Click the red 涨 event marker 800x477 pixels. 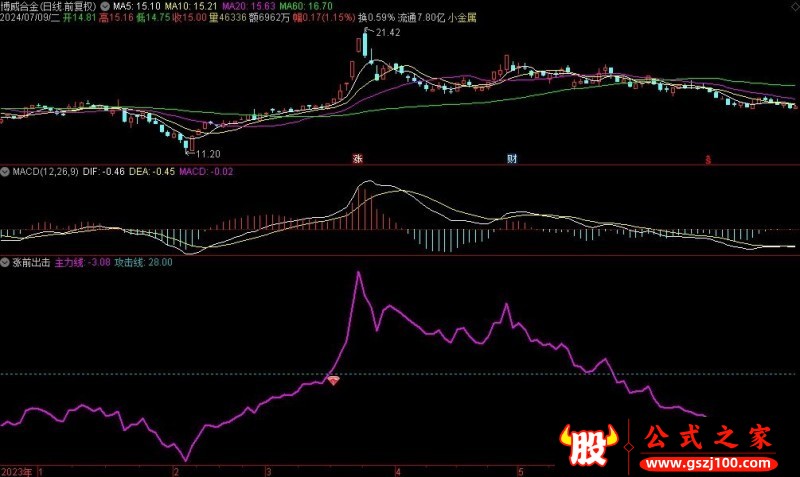(358, 159)
